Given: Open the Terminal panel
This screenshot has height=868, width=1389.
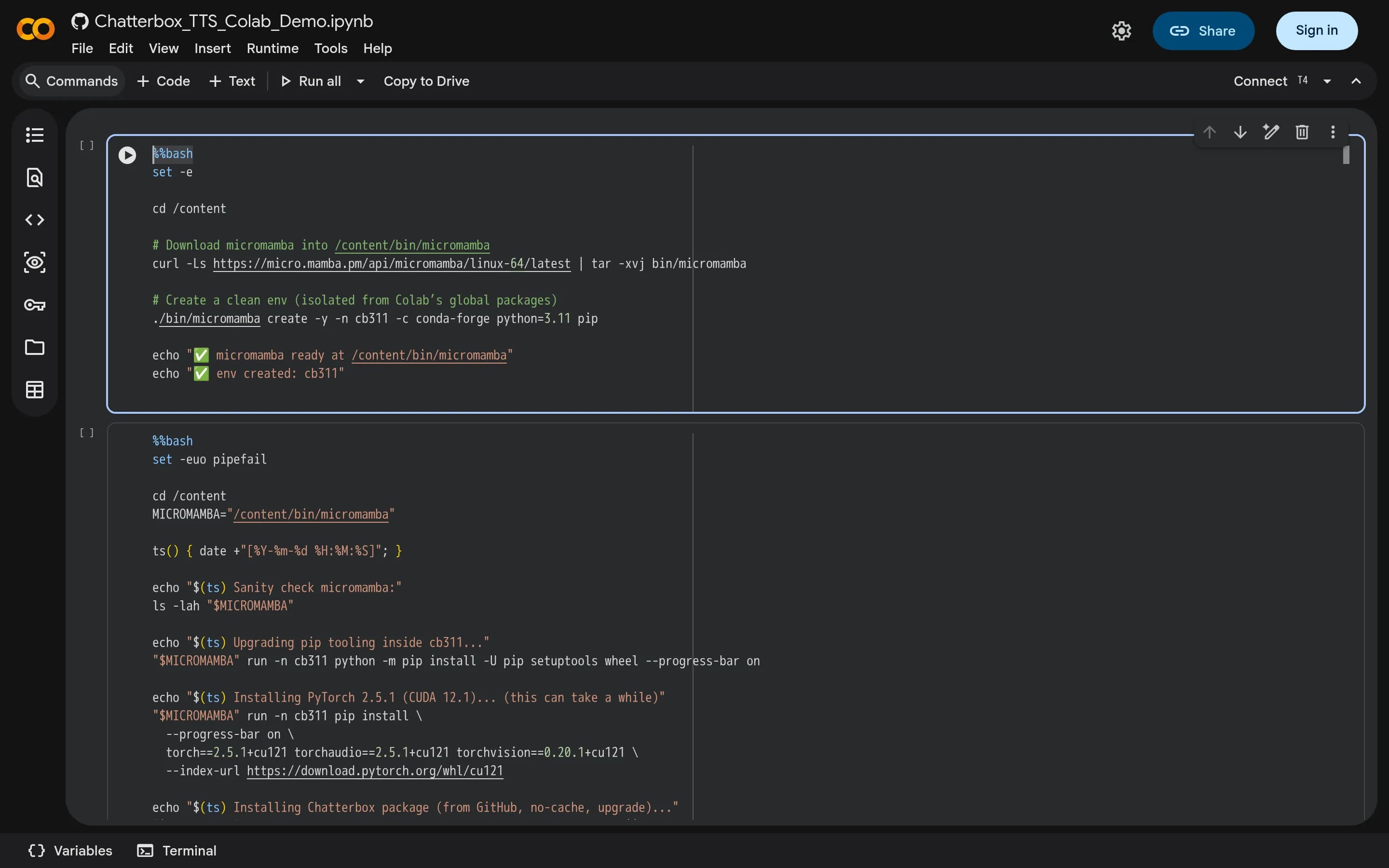Looking at the screenshot, I should tap(177, 851).
